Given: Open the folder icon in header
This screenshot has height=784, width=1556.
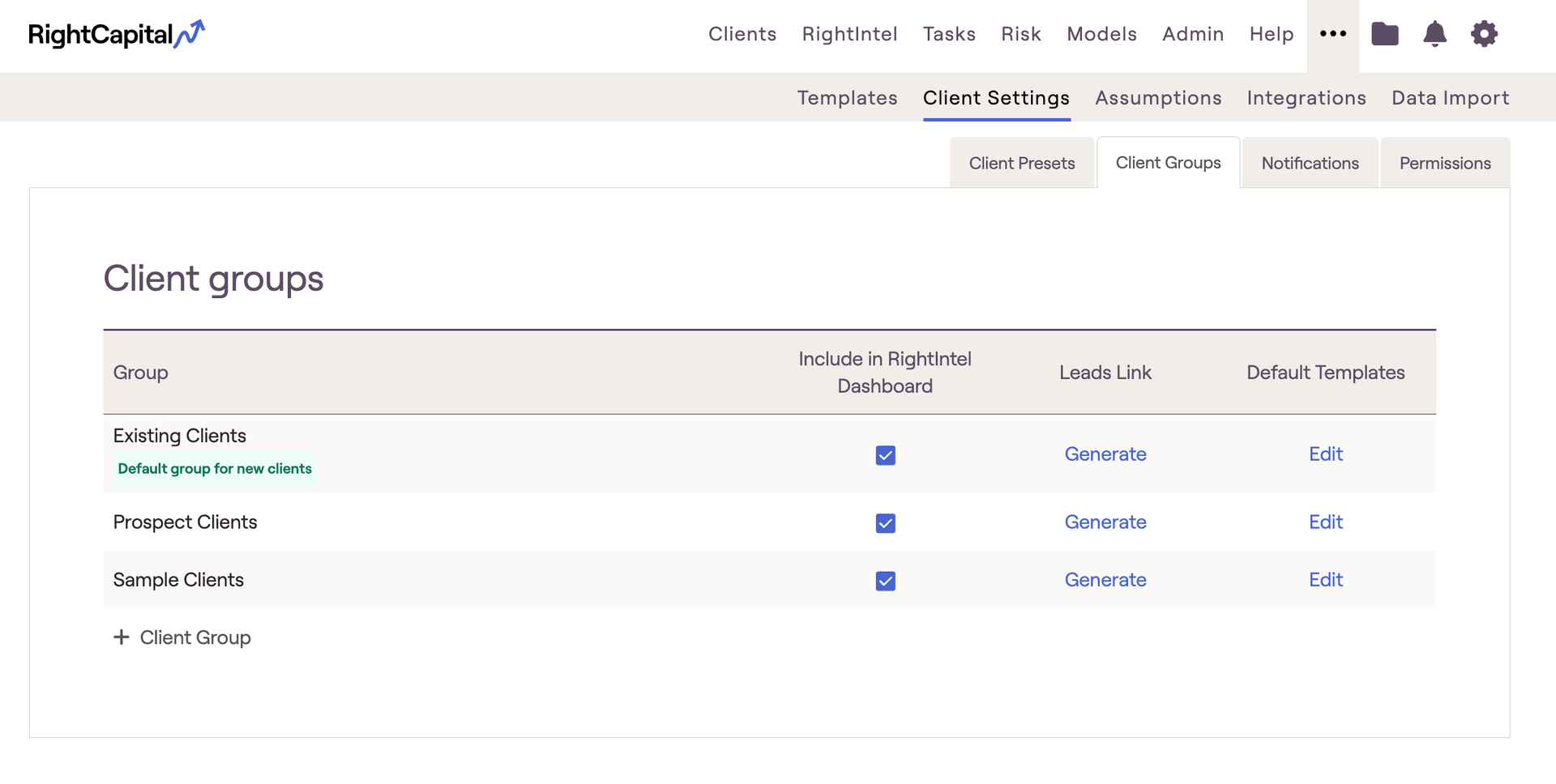Looking at the screenshot, I should pos(1384,34).
